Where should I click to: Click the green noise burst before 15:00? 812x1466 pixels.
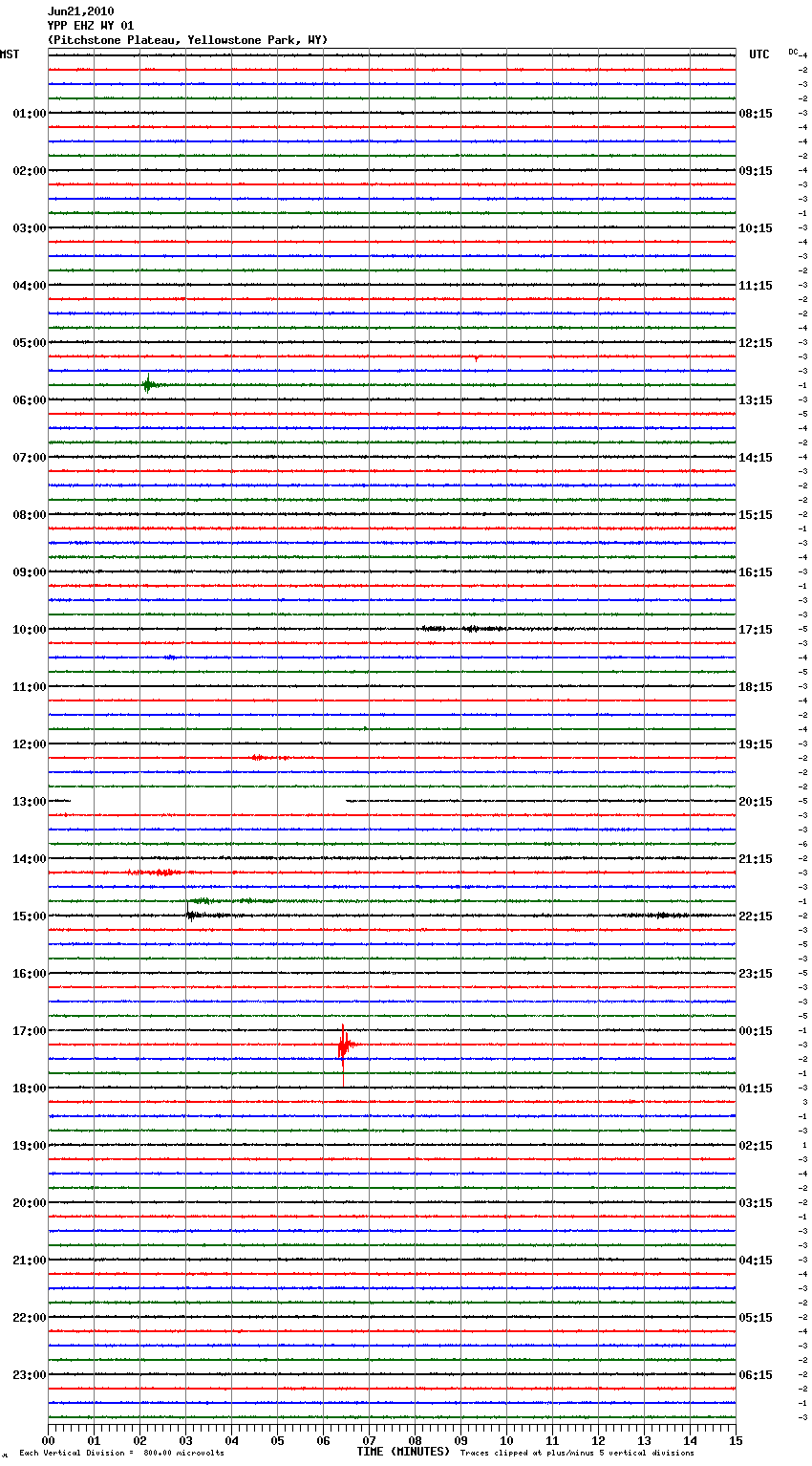click(x=229, y=901)
